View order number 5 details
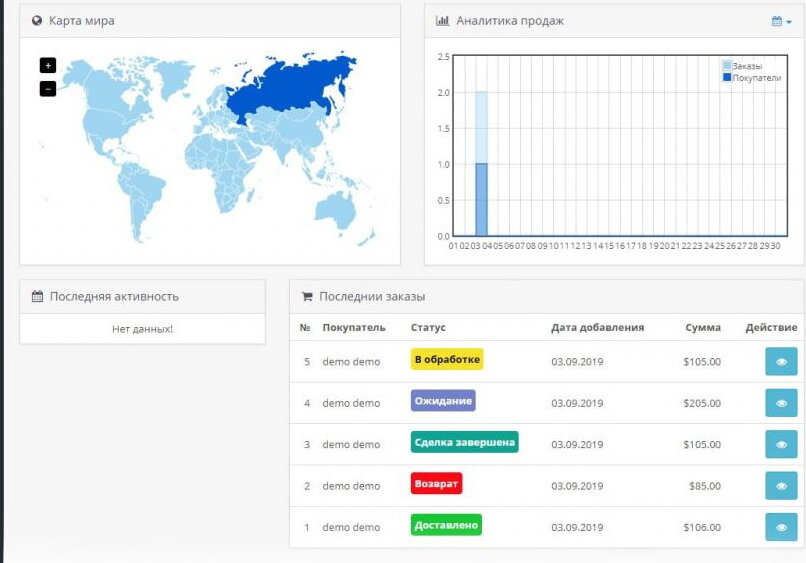806x563 pixels. click(x=780, y=362)
